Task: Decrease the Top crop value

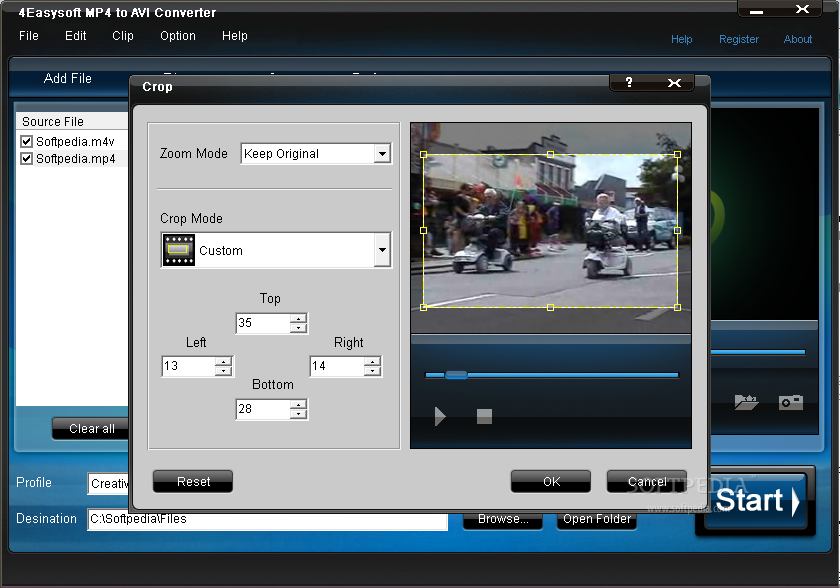Action: [298, 328]
